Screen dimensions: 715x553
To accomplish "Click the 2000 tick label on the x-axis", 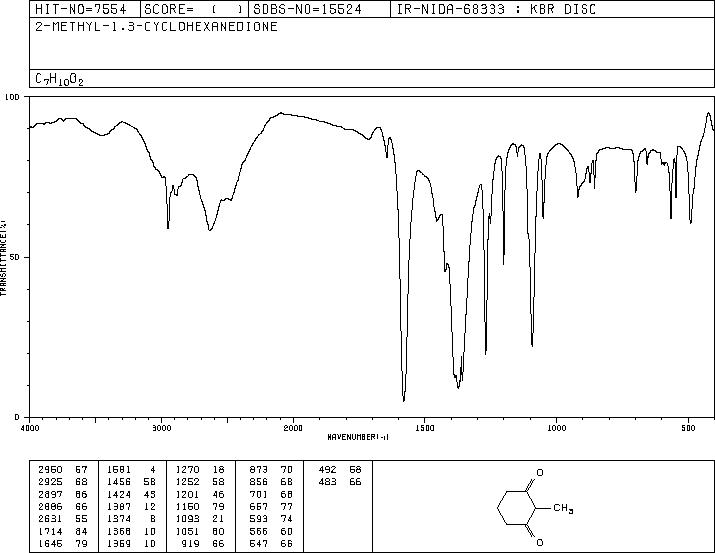I will 293,428.
